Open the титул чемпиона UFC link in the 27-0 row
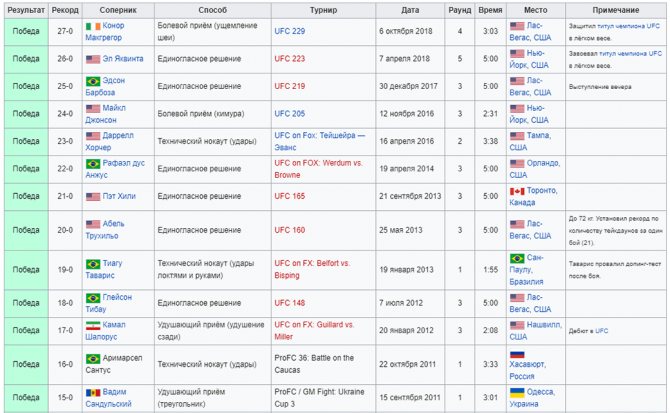This screenshot has height=413, width=670. point(629,26)
